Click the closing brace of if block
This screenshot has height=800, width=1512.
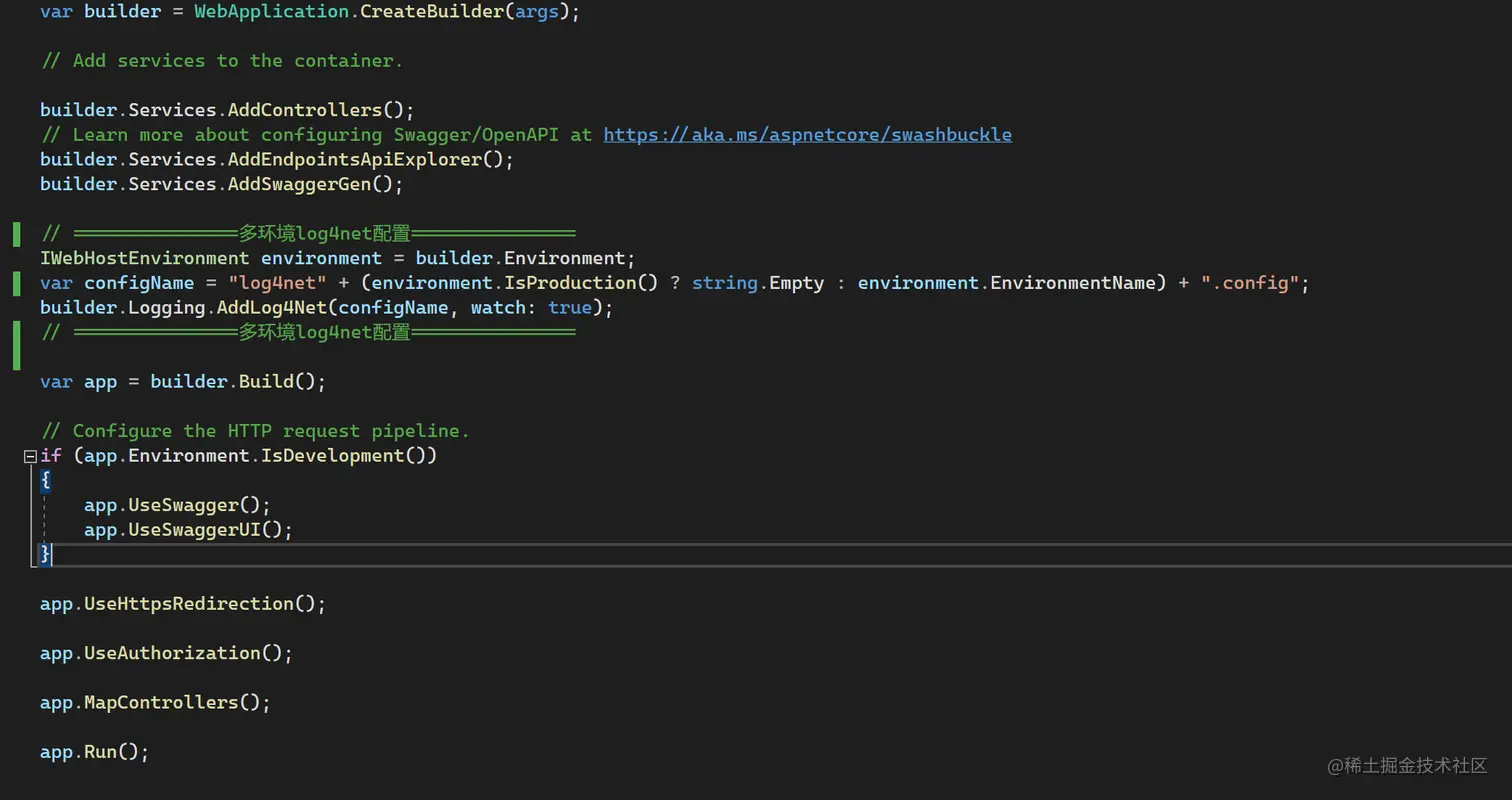coord(45,554)
